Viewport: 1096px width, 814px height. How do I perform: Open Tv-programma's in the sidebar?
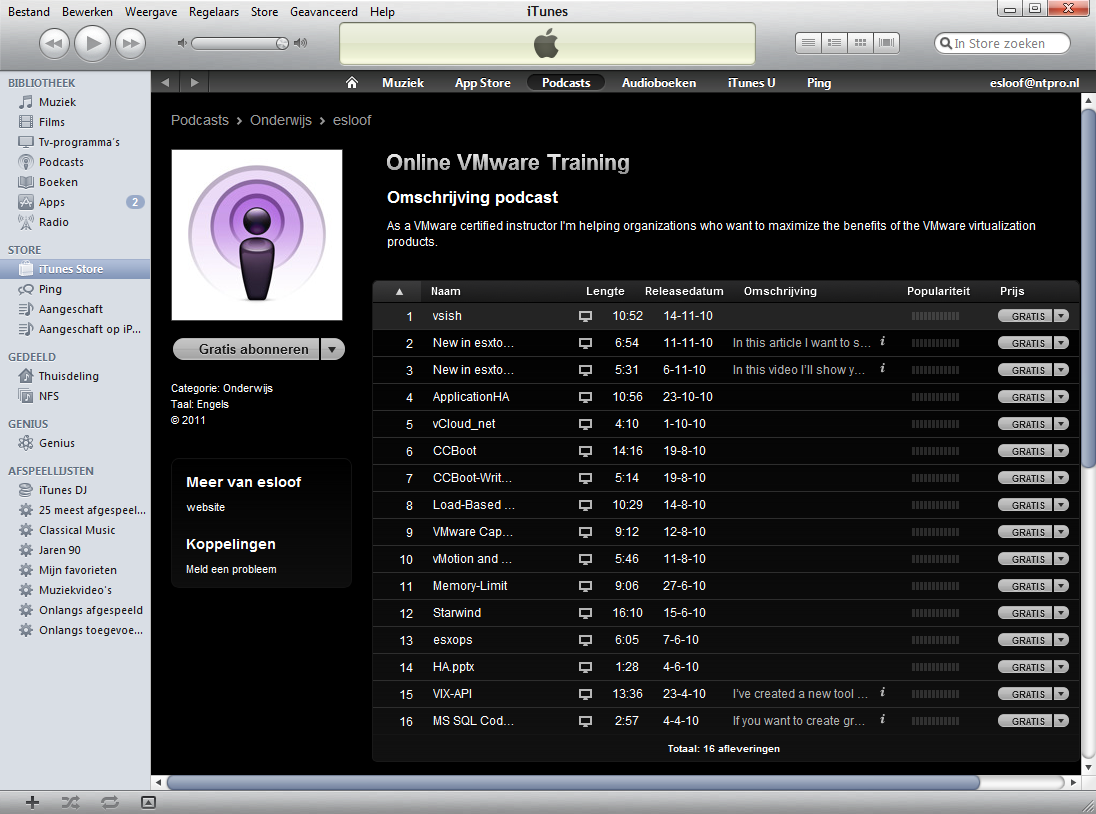pyautogui.click(x=79, y=142)
